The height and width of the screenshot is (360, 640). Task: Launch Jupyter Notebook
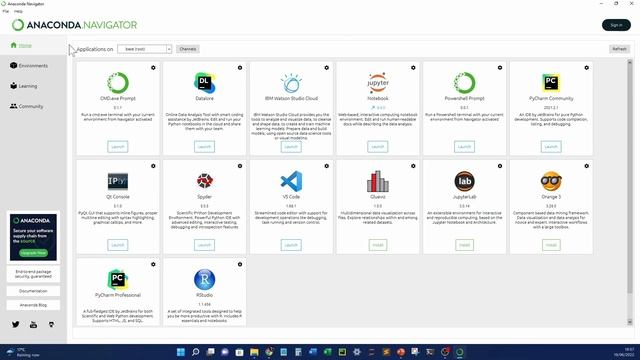click(x=378, y=147)
